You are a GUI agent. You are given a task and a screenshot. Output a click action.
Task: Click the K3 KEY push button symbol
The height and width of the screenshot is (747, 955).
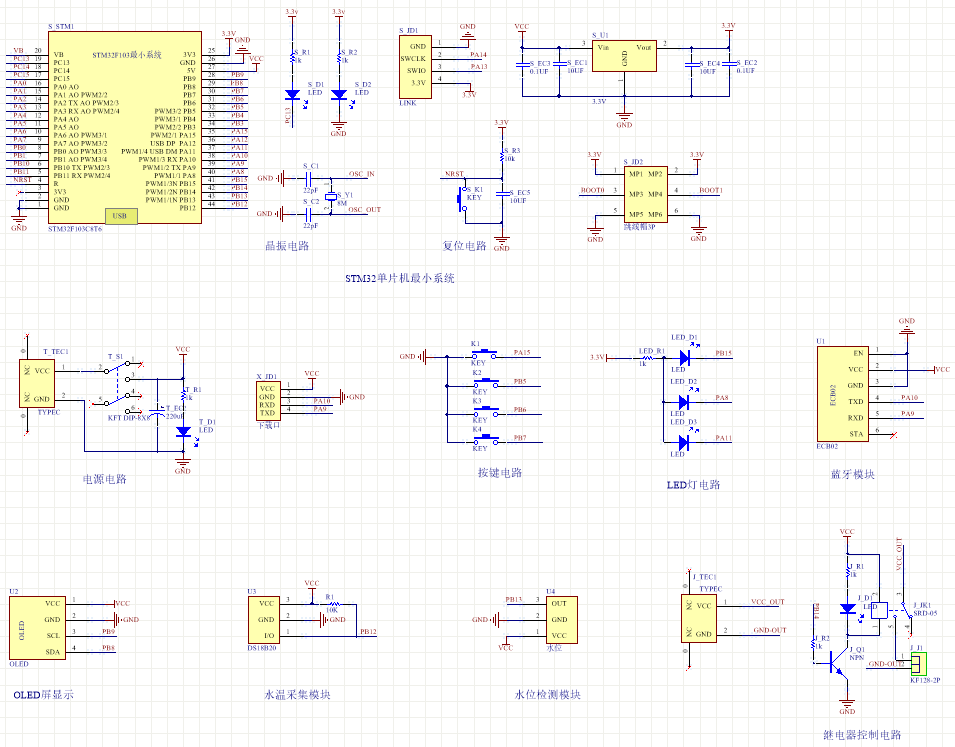pos(486,411)
